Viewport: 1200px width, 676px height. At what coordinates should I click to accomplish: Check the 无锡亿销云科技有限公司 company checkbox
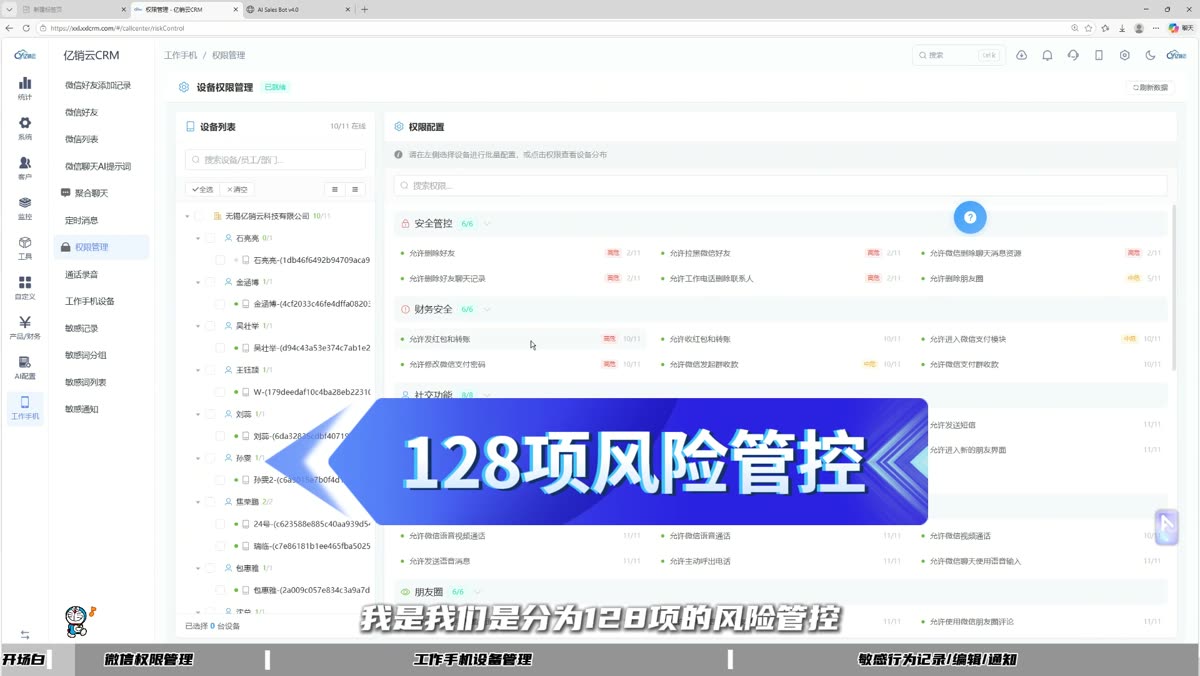[x=198, y=216]
